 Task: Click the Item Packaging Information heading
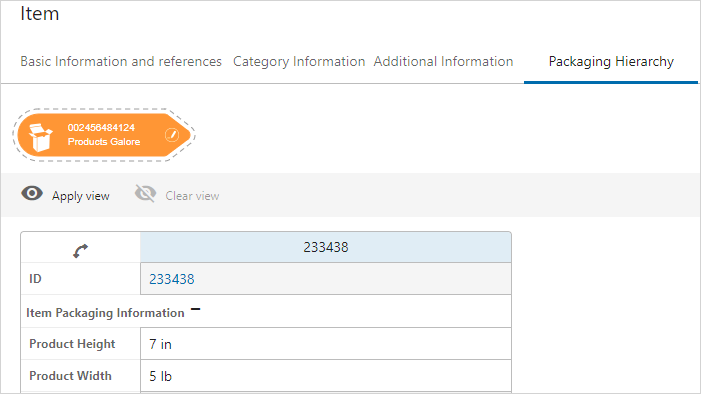(x=105, y=313)
